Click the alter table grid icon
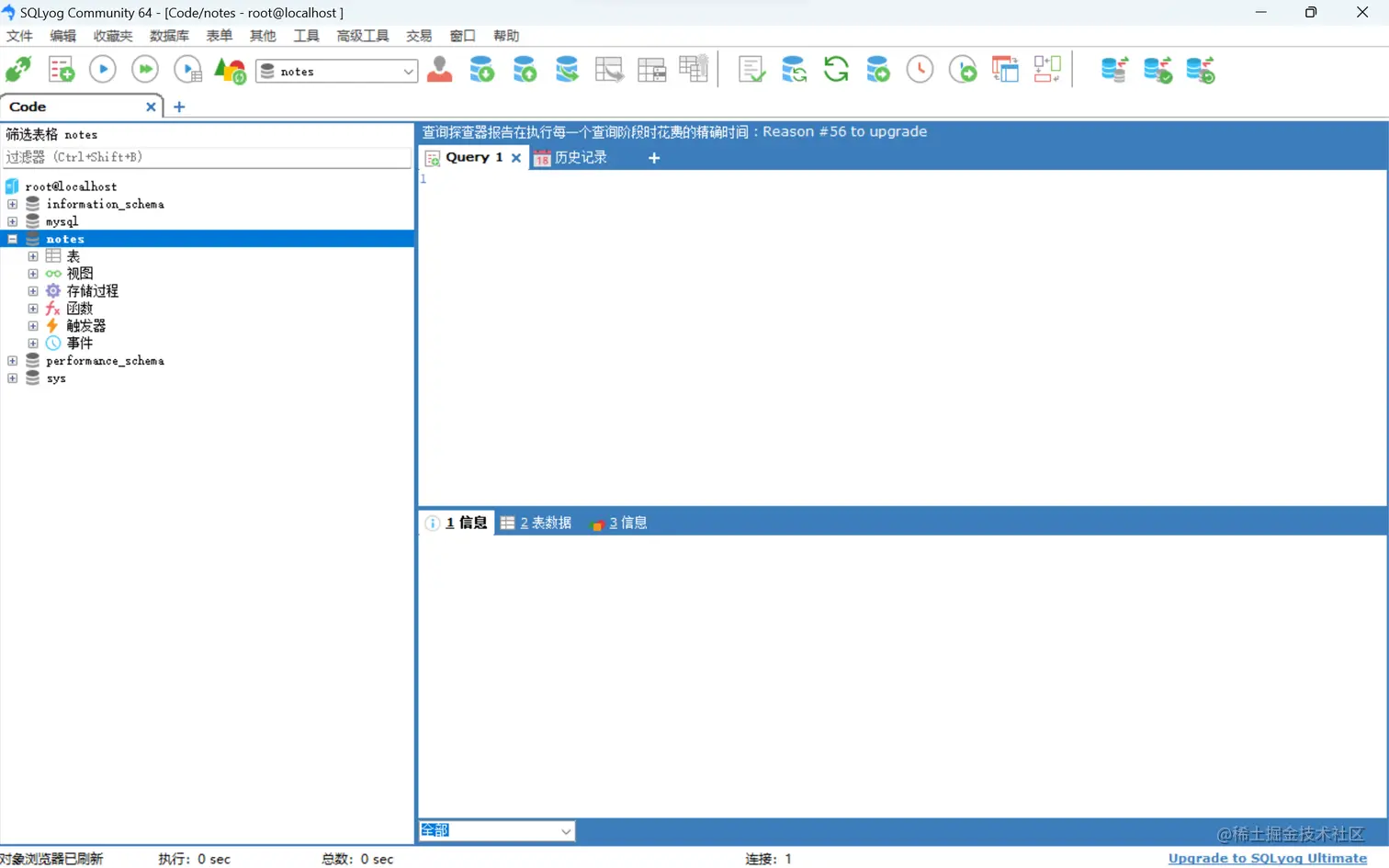The image size is (1389, 868). [x=651, y=70]
